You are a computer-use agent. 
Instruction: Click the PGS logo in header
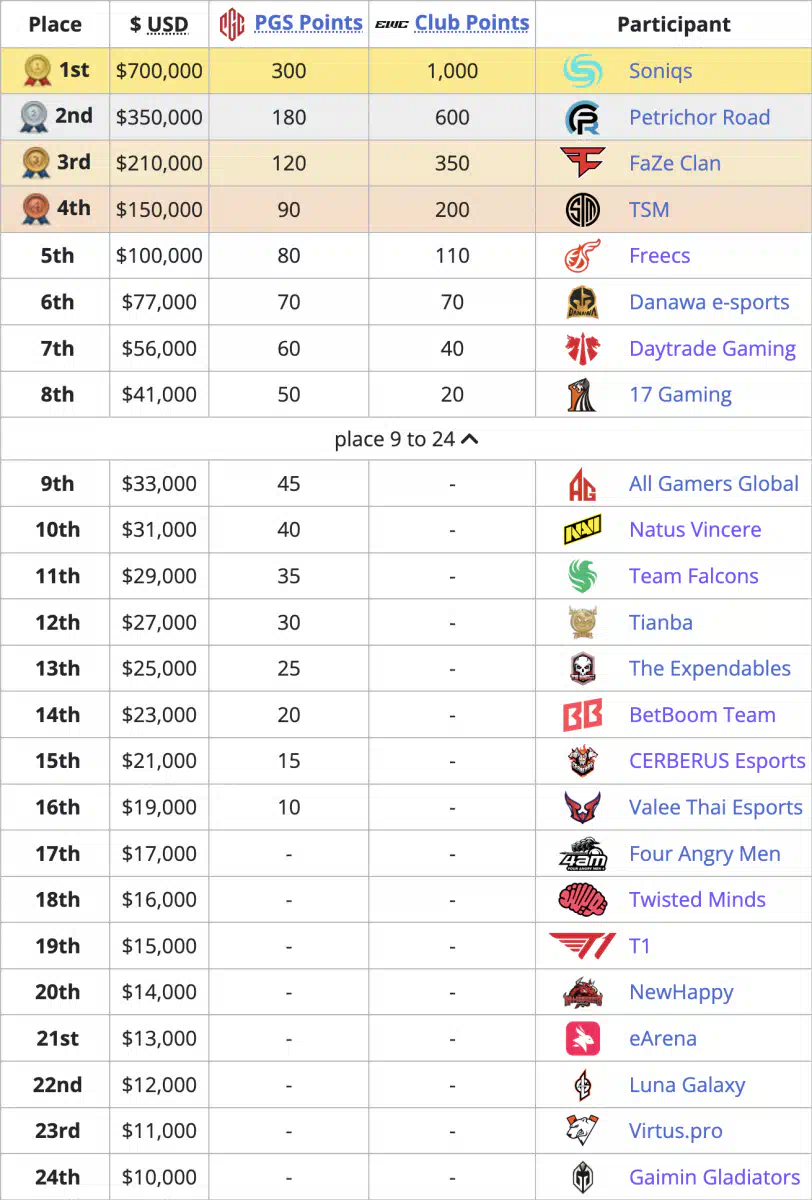pos(232,24)
